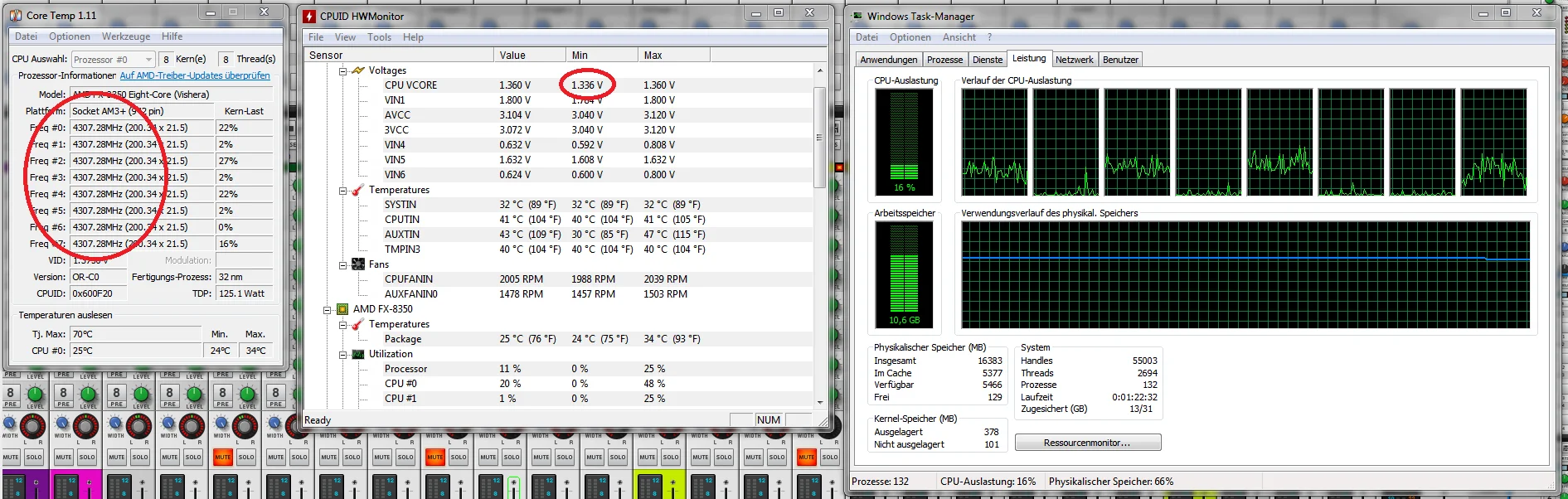The height and width of the screenshot is (499, 1568).
Task: Switch to the Prozesse tab in Task-Manager
Action: pos(945,60)
